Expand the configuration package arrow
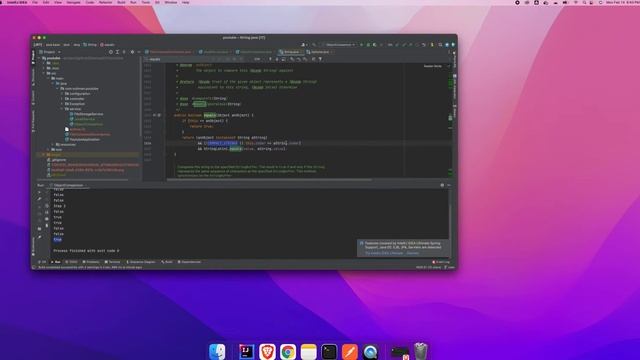 (x=62, y=93)
